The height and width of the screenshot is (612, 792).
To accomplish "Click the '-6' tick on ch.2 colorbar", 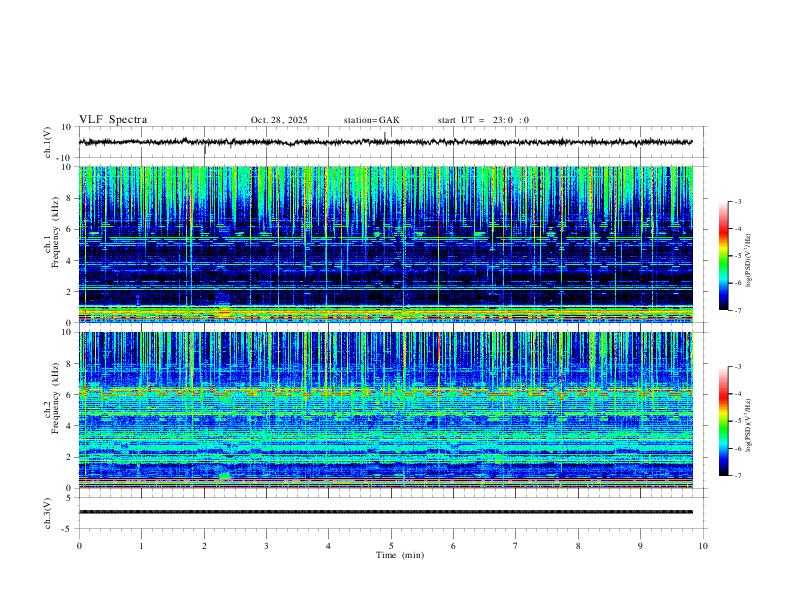I will pyautogui.click(x=737, y=448).
